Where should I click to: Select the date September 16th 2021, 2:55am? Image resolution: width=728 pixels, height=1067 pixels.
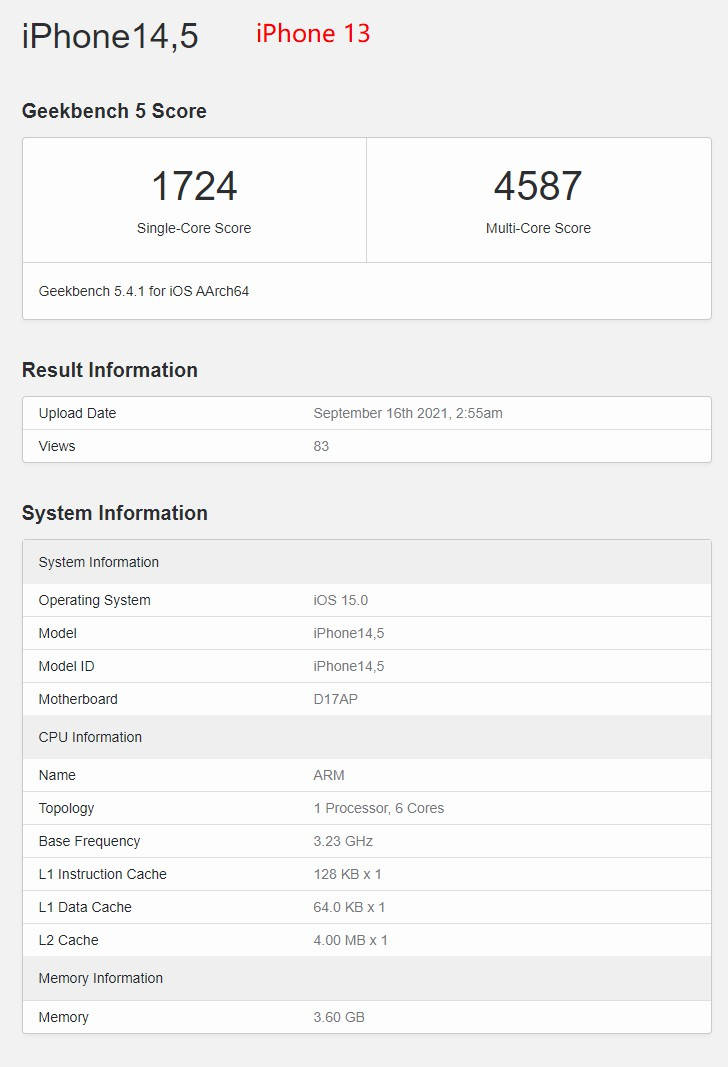[408, 413]
